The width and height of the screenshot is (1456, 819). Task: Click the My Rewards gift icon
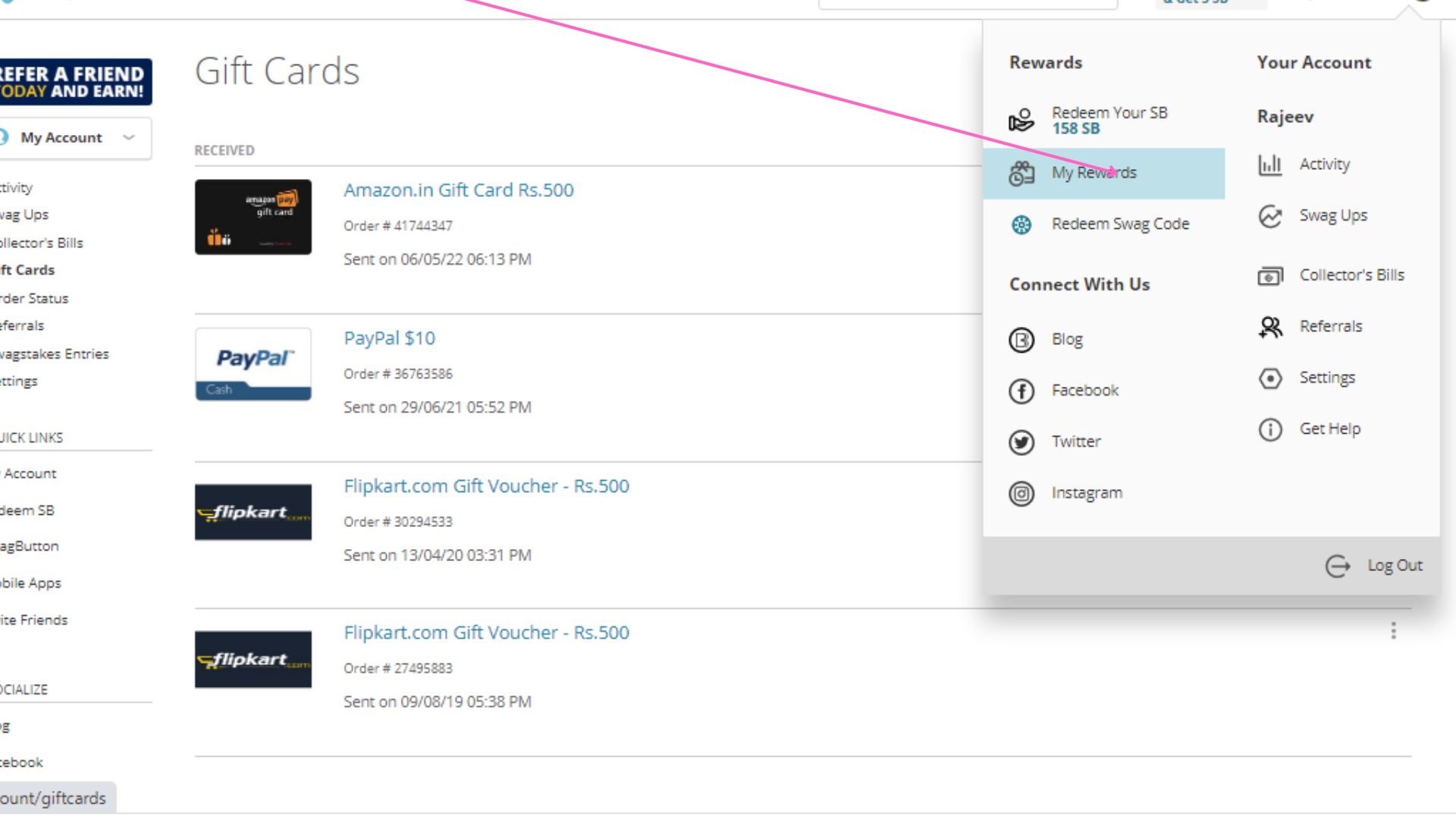[x=1021, y=174]
